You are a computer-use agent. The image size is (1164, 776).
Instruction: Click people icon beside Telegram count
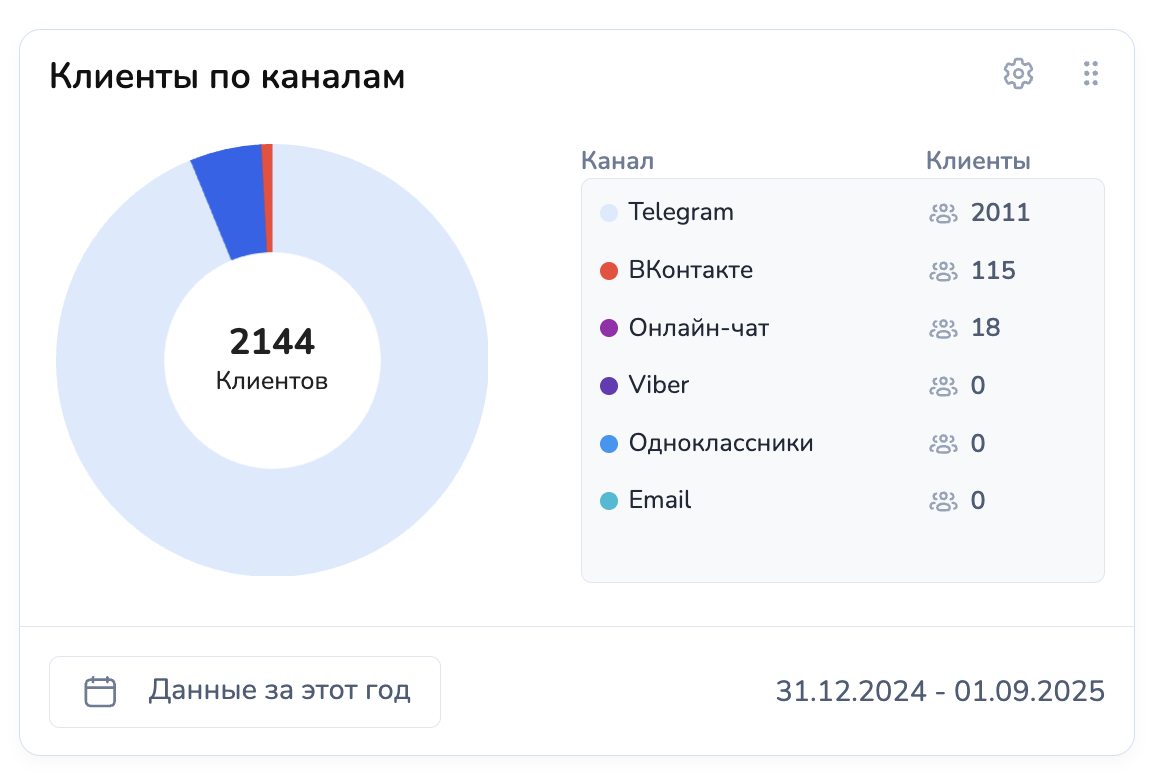(x=943, y=213)
